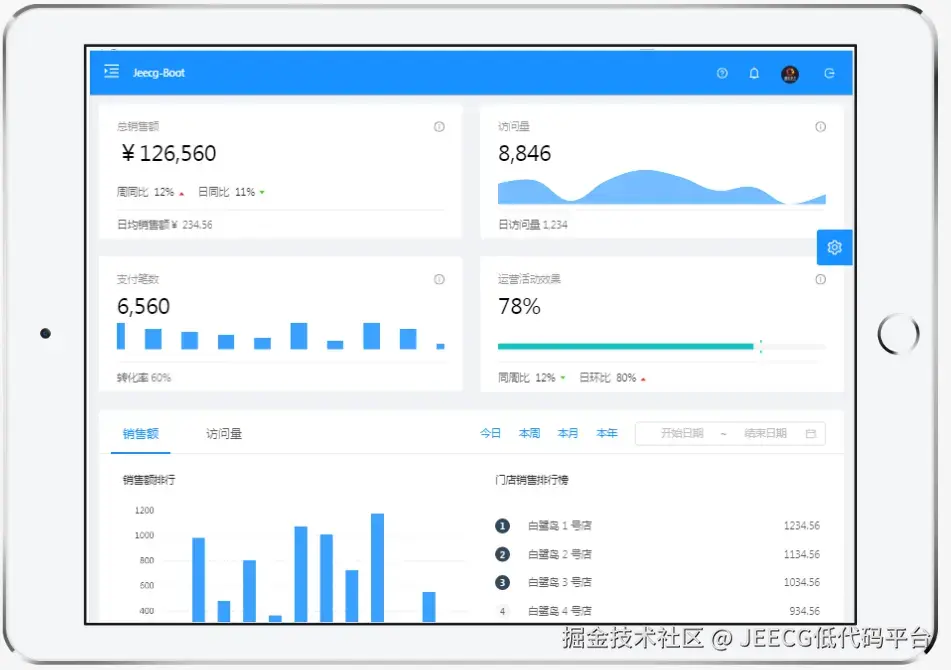
Task: Click the 结束日期 end date field
Action: (x=765, y=433)
